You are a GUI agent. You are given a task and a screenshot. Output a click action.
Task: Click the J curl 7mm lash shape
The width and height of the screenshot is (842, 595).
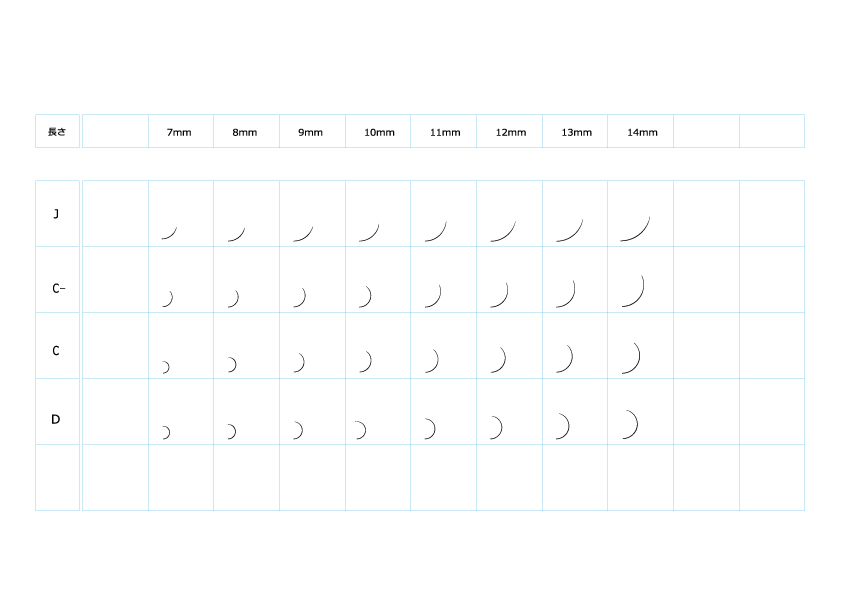[x=169, y=233]
